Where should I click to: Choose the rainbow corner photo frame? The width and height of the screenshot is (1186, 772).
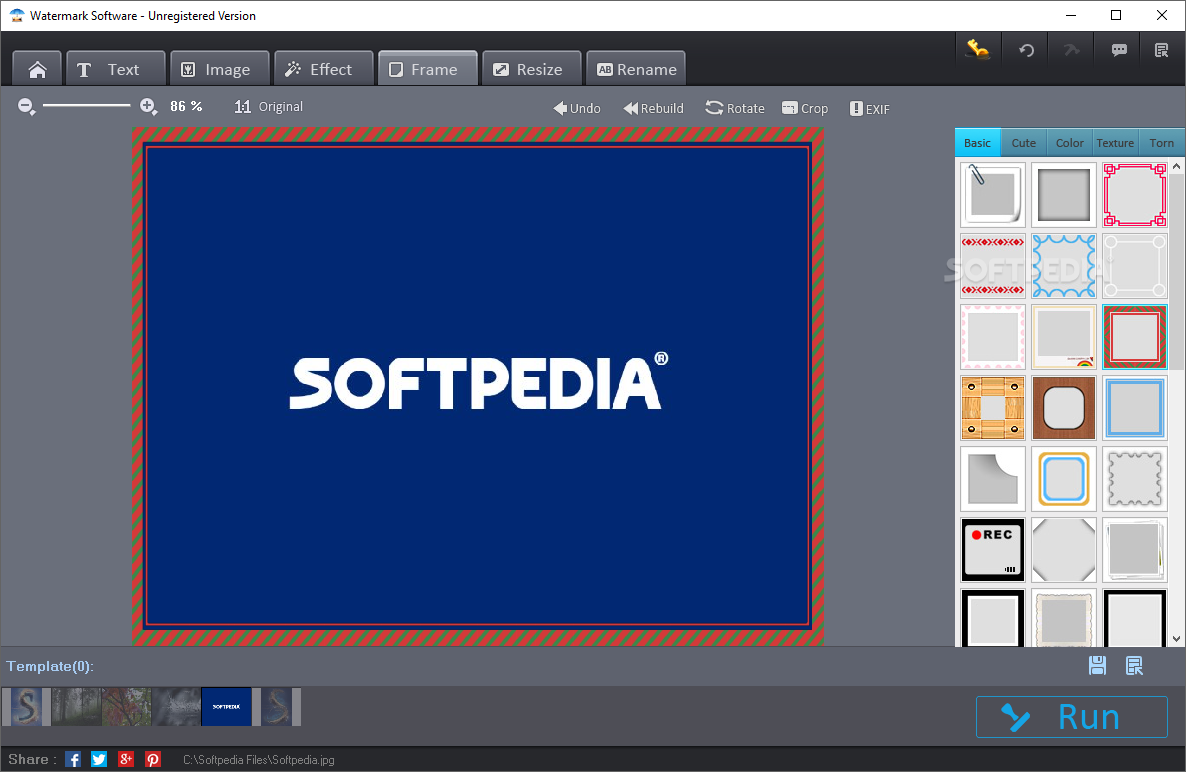point(1063,336)
